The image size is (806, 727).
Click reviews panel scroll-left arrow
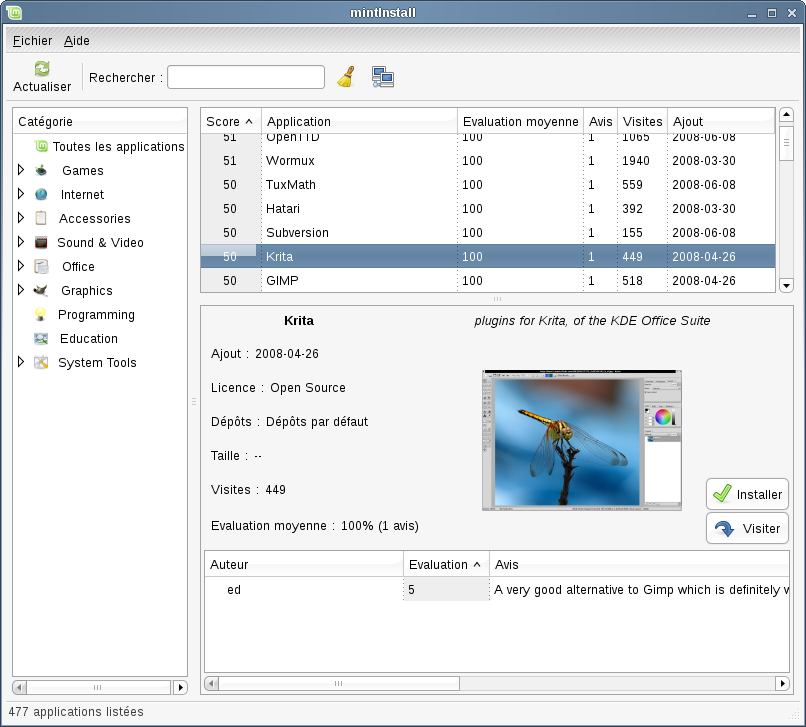(x=211, y=683)
